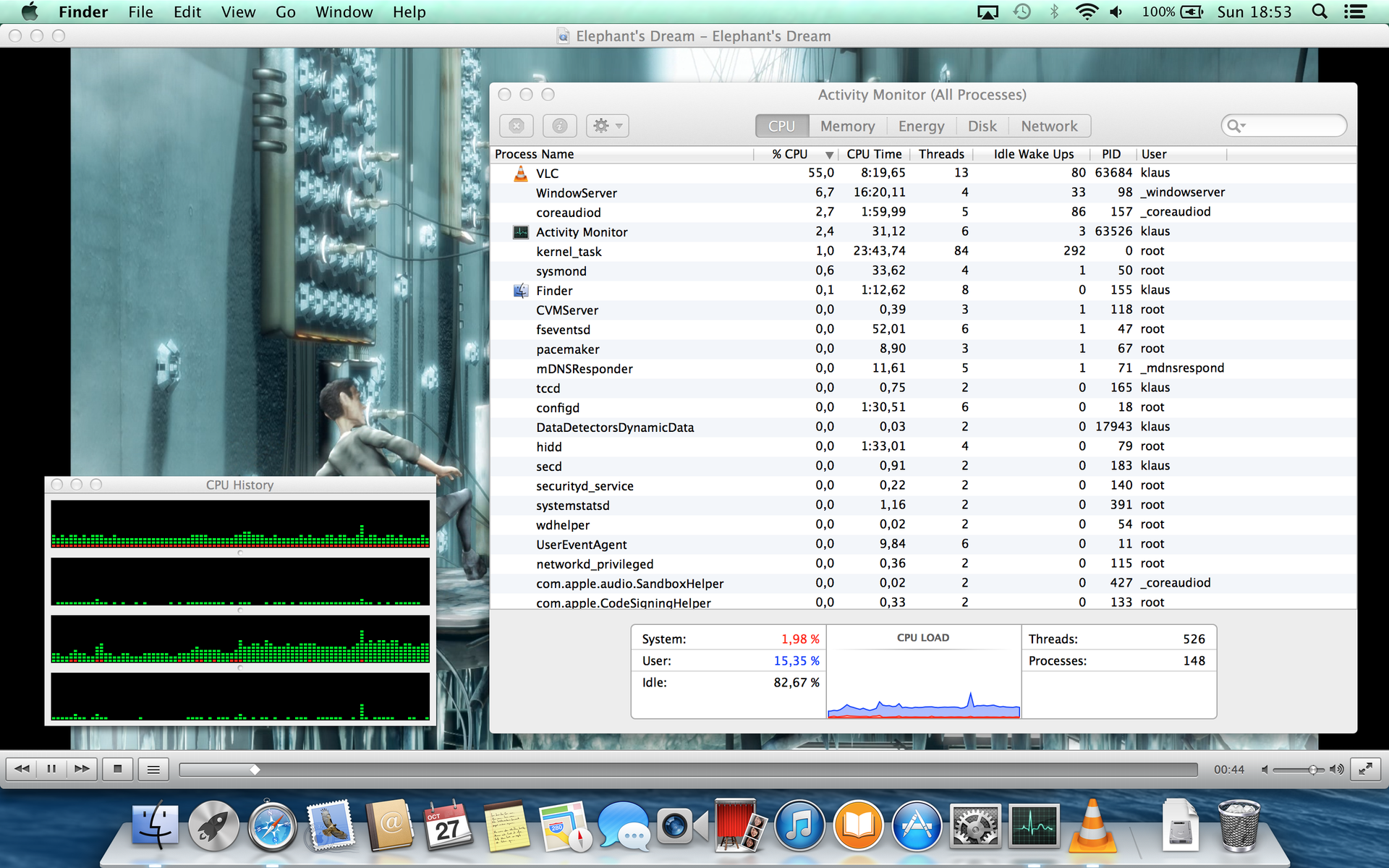Switch to the Memory tab

pyautogui.click(x=847, y=126)
